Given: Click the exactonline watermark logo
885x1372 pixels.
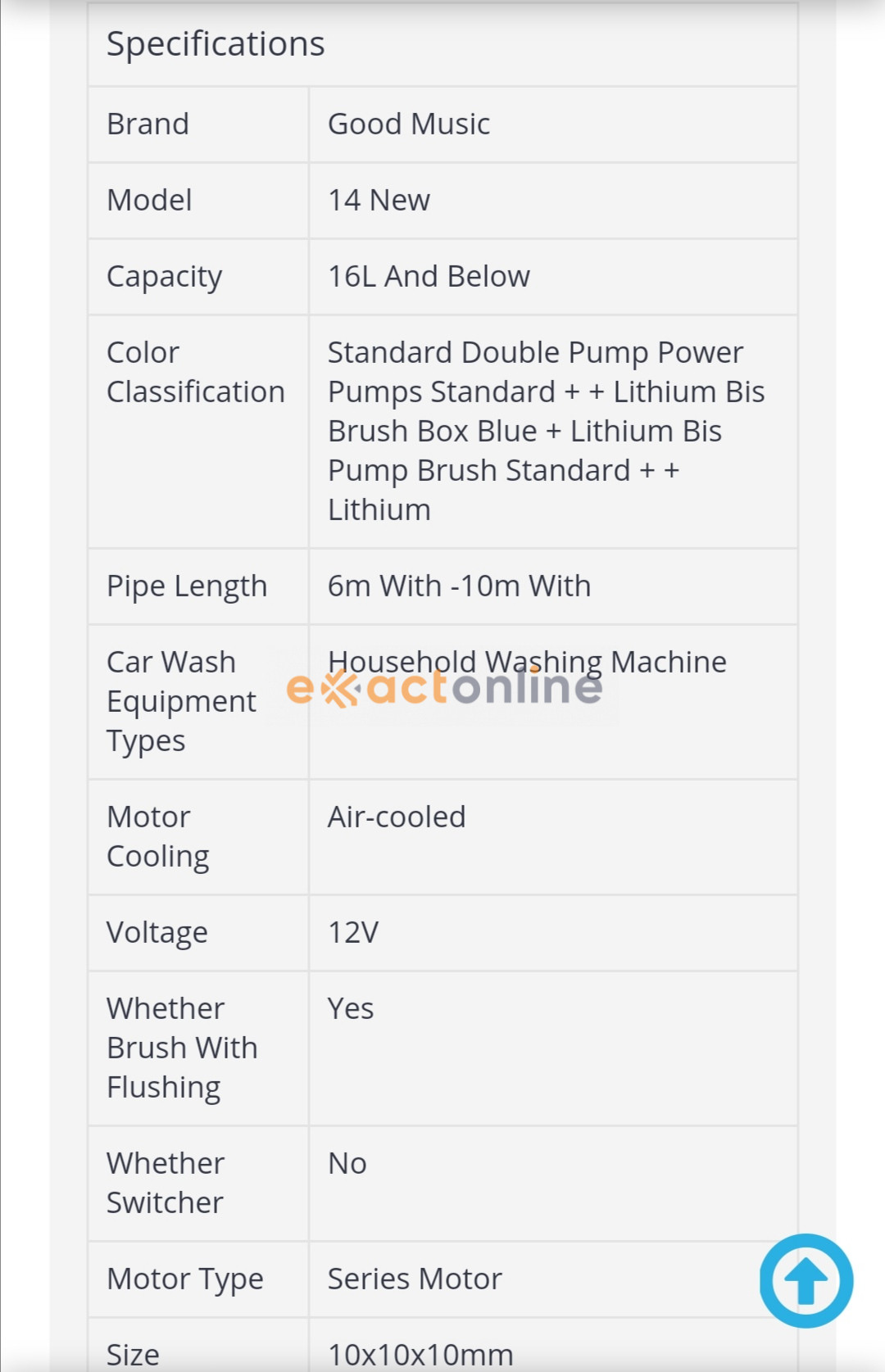Looking at the screenshot, I should (x=444, y=687).
